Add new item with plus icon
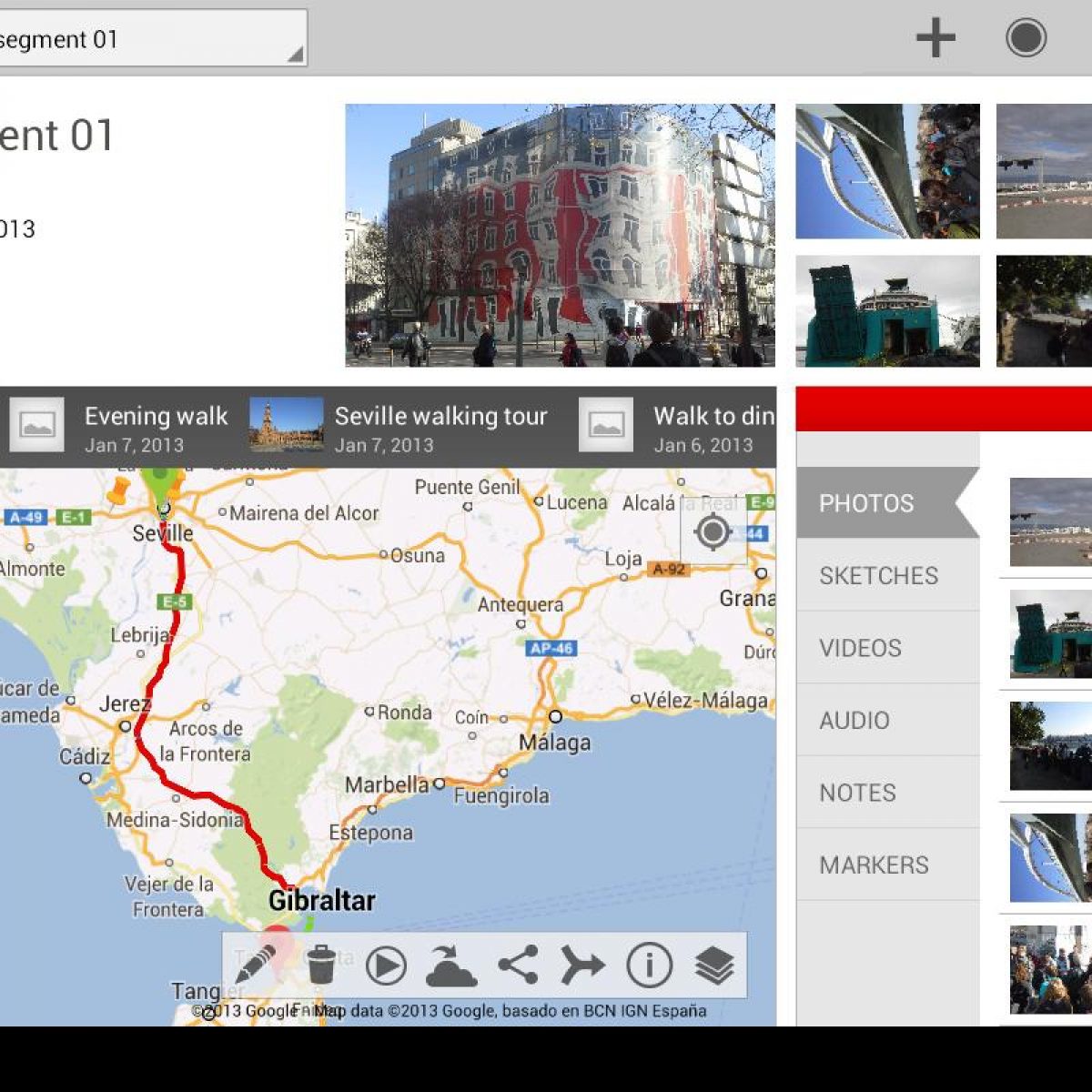The image size is (1092, 1092). coord(935,38)
